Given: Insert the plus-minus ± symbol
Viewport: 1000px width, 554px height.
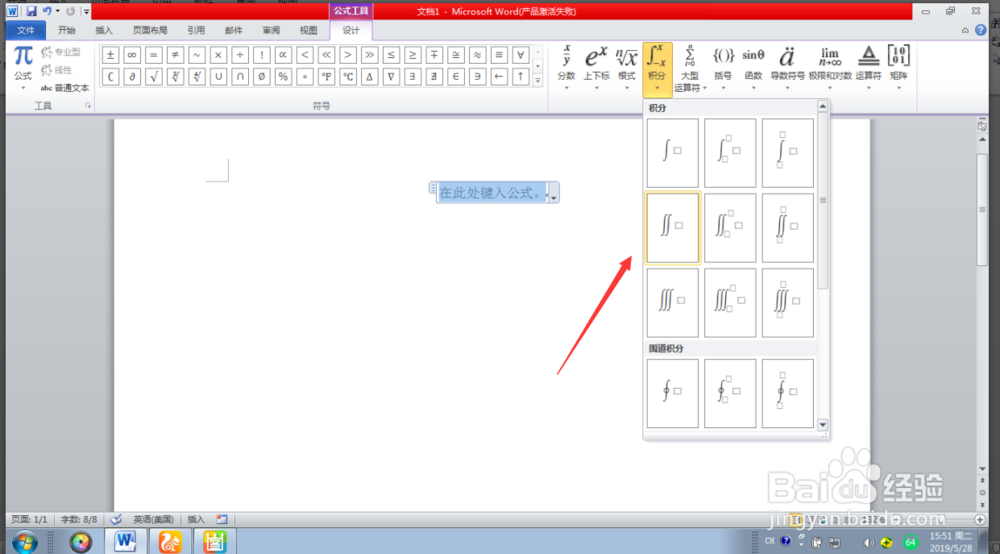Looking at the screenshot, I should (x=110, y=55).
